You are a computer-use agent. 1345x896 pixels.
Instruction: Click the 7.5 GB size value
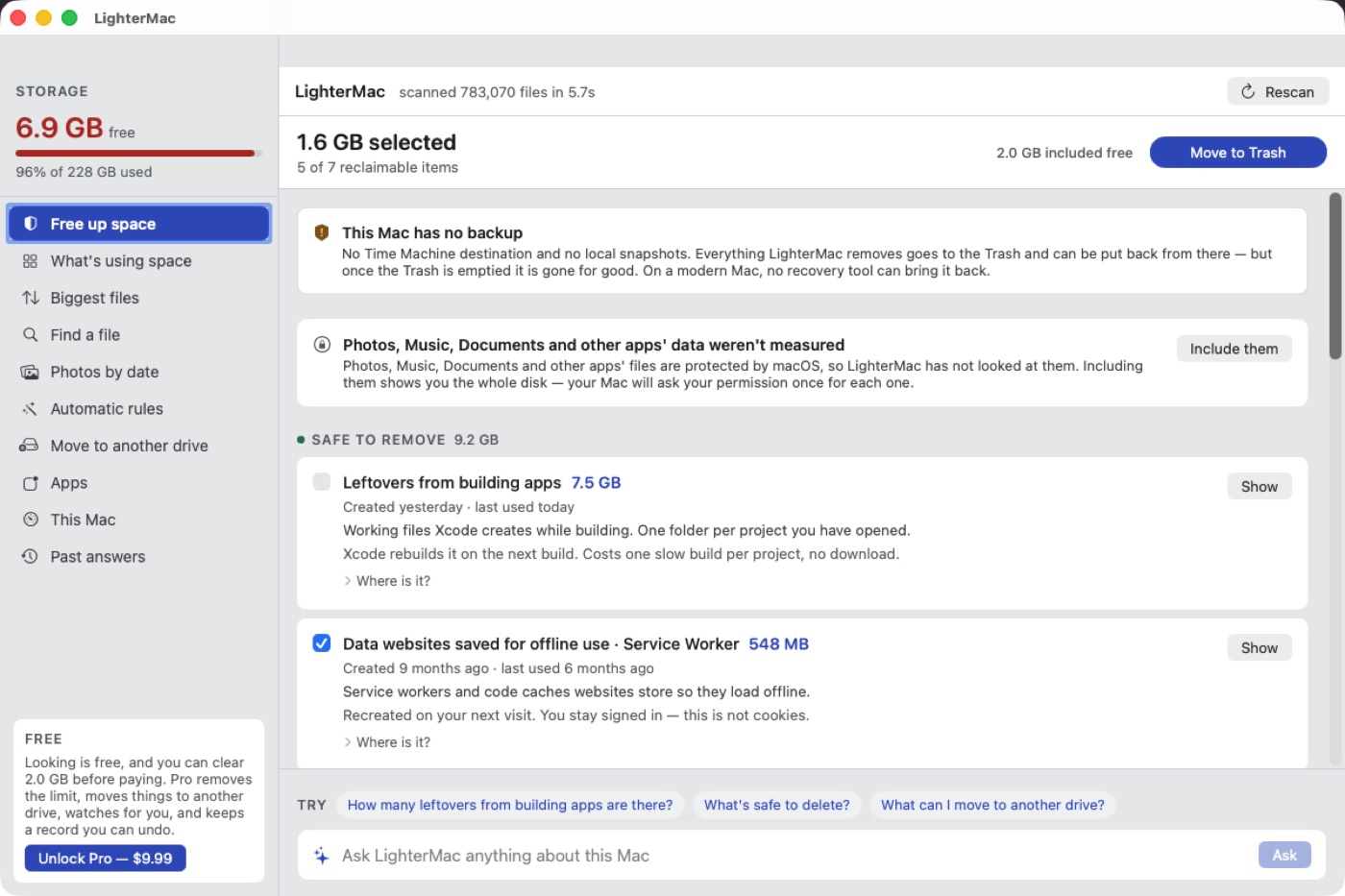(596, 483)
